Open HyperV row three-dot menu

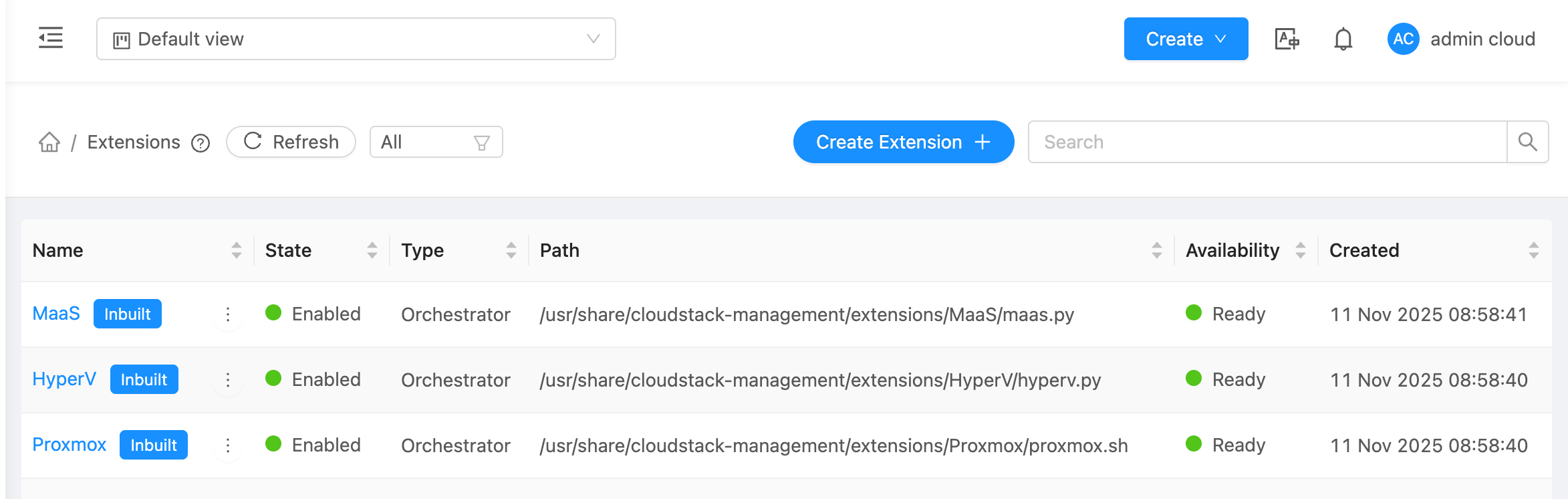pos(228,380)
